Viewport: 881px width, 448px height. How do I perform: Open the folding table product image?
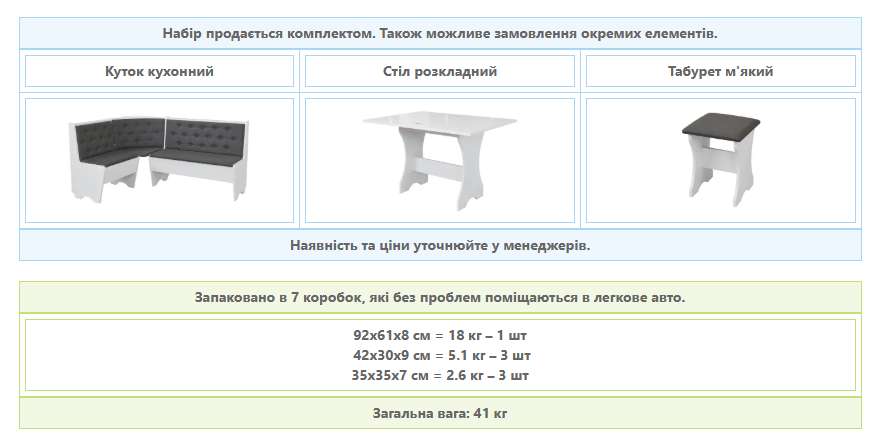pyautogui.click(x=440, y=160)
